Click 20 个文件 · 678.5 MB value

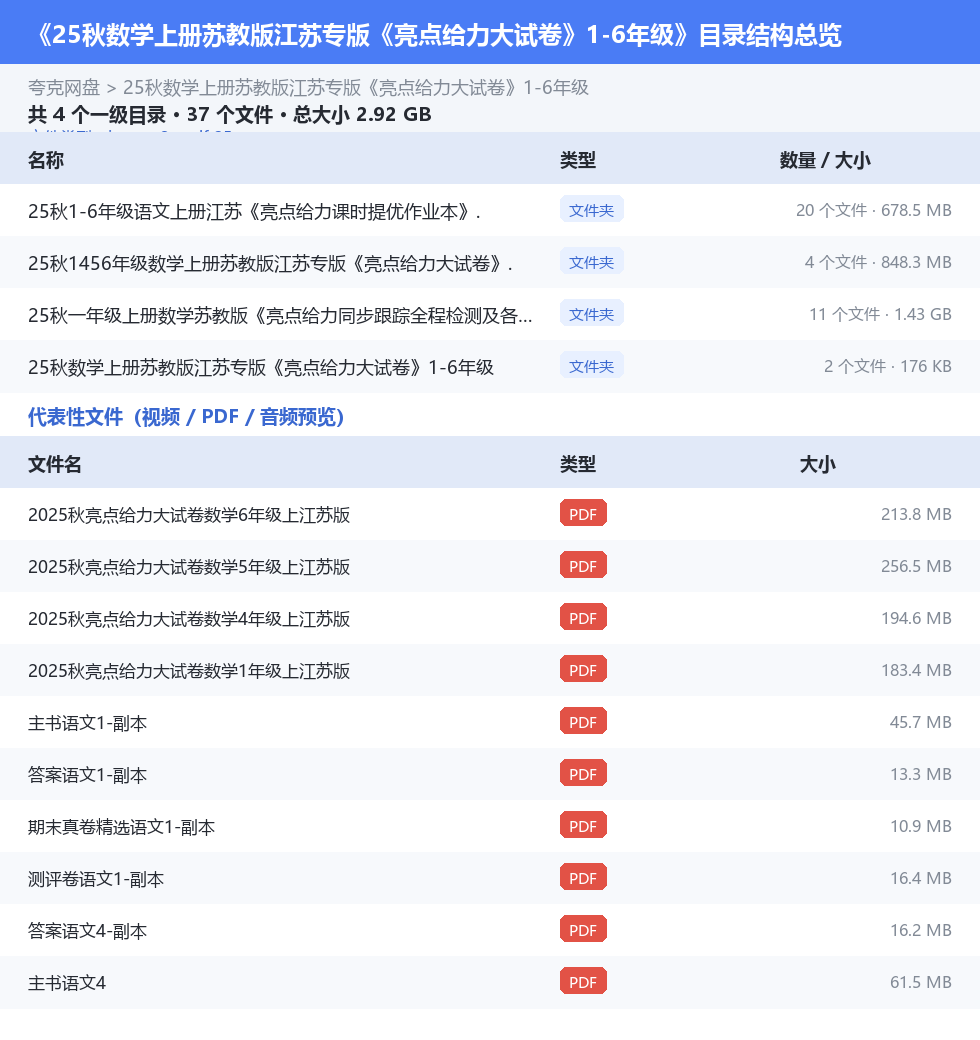click(x=874, y=210)
